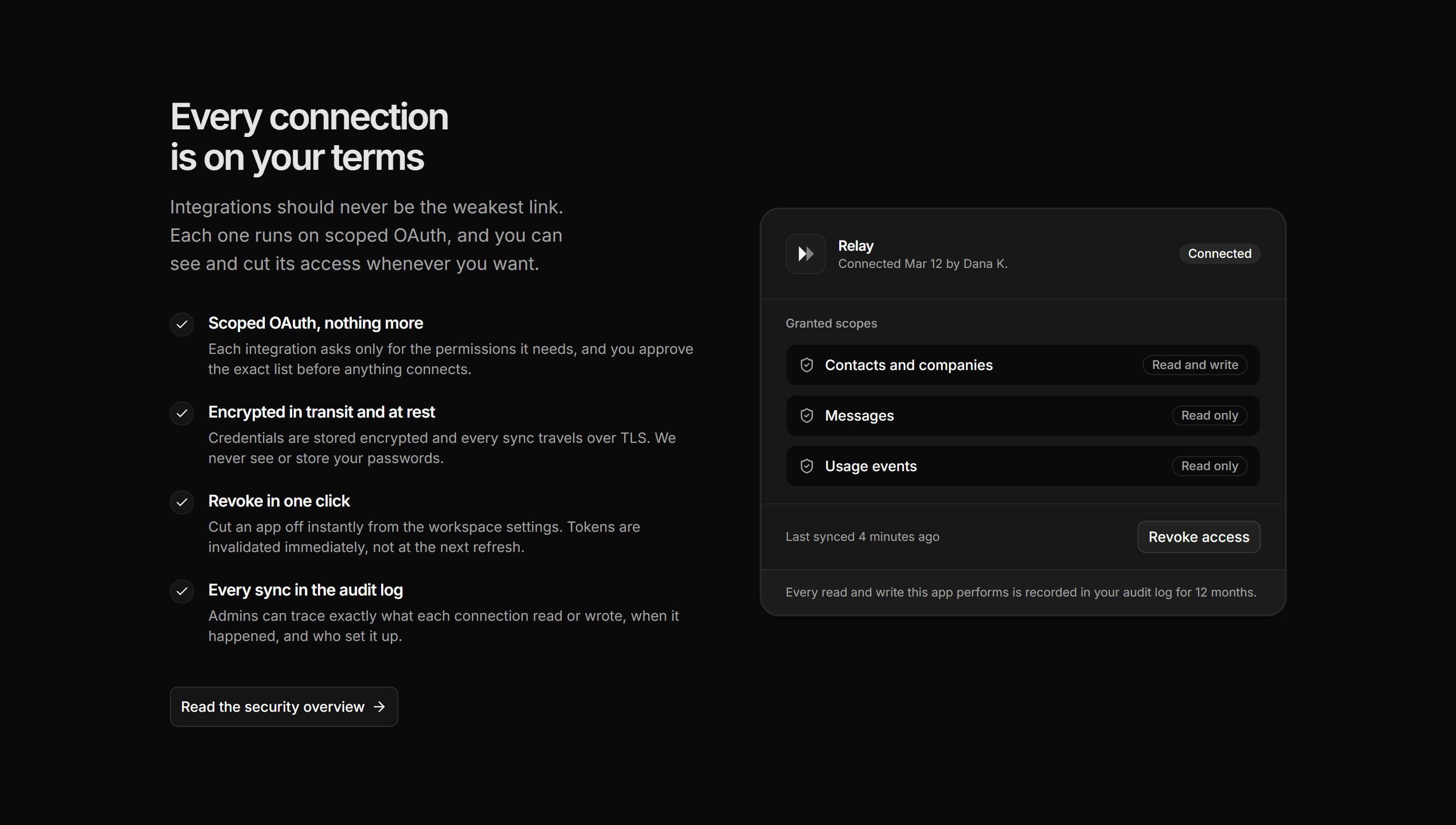Click the Read and write permission badge
The width and height of the screenshot is (1456, 825).
click(x=1195, y=365)
